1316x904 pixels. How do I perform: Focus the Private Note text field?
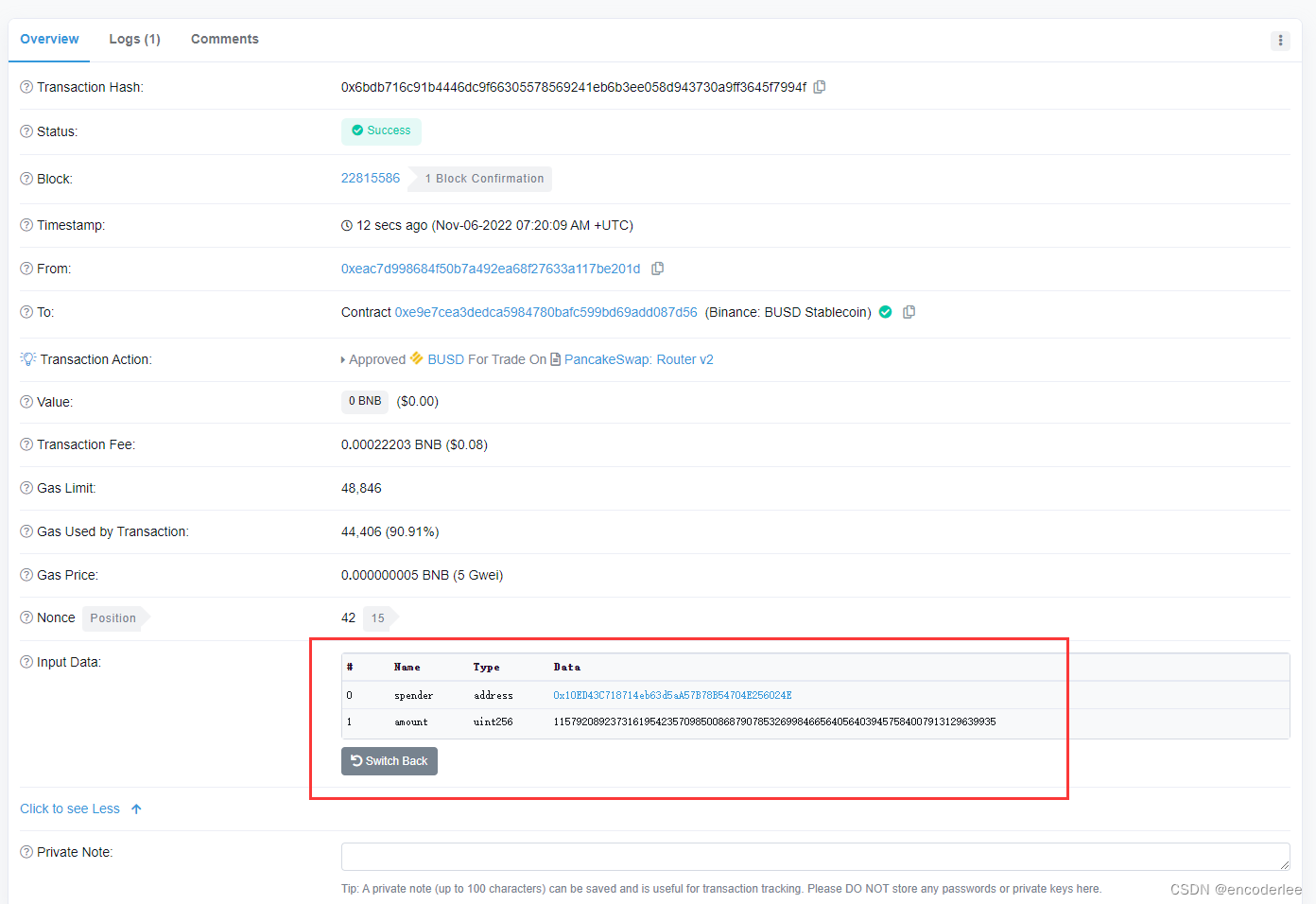tap(816, 857)
